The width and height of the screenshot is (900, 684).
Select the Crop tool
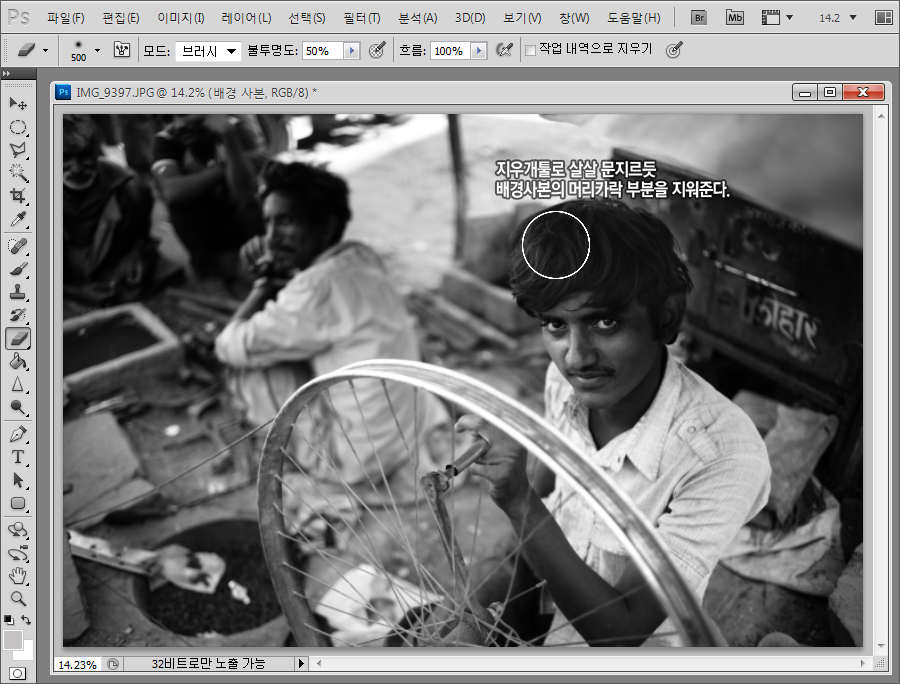18,196
